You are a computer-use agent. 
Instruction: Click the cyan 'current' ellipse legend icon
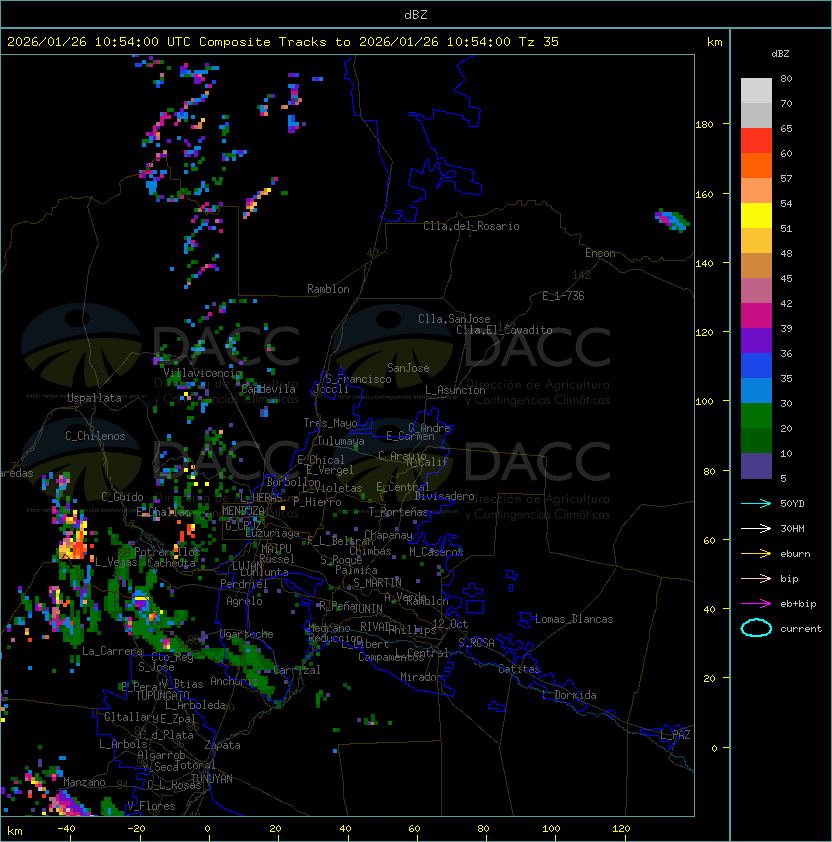tap(756, 628)
